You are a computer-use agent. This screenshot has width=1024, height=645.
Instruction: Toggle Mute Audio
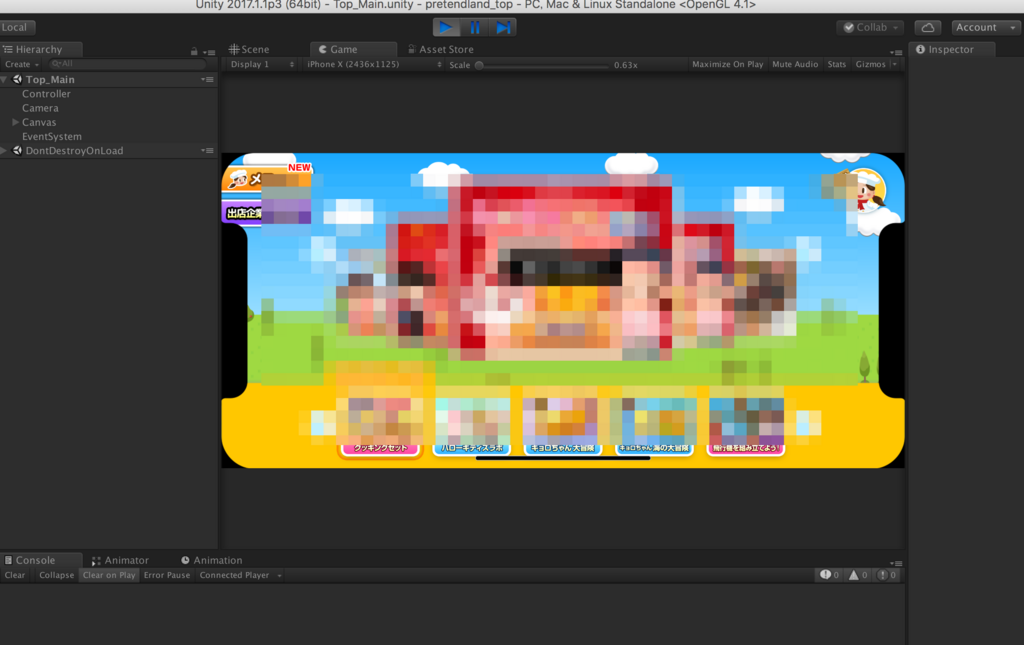tap(795, 65)
